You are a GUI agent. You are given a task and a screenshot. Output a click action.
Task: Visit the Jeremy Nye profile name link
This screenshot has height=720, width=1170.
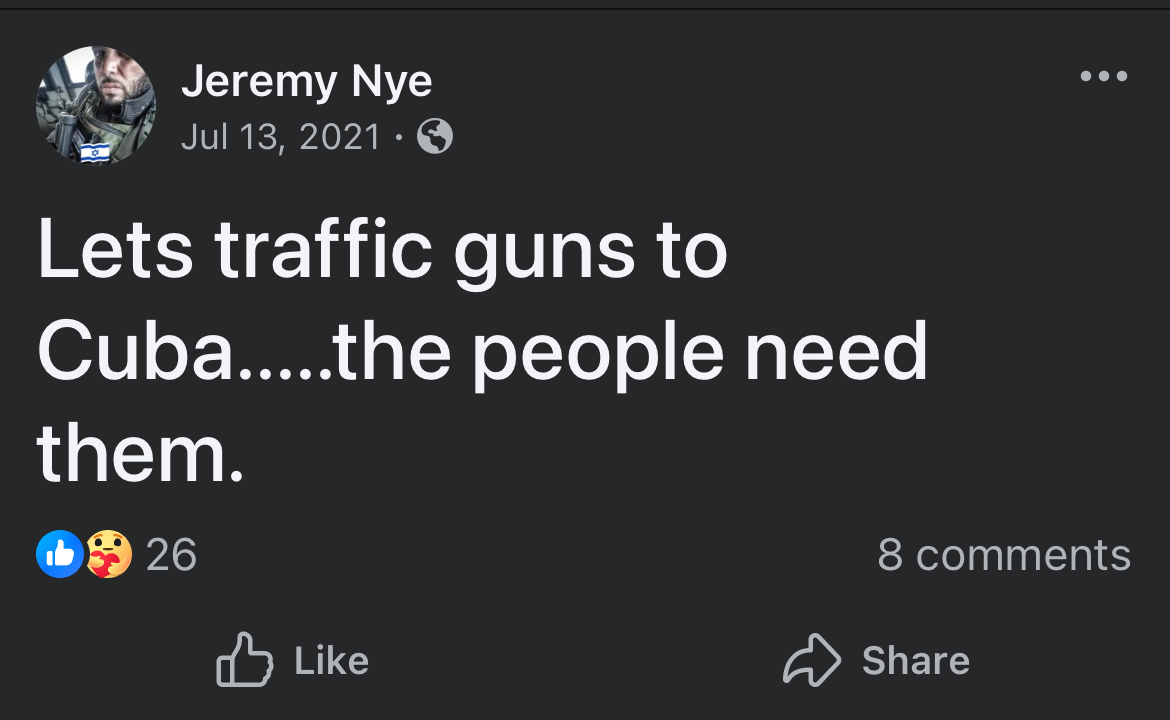point(306,82)
